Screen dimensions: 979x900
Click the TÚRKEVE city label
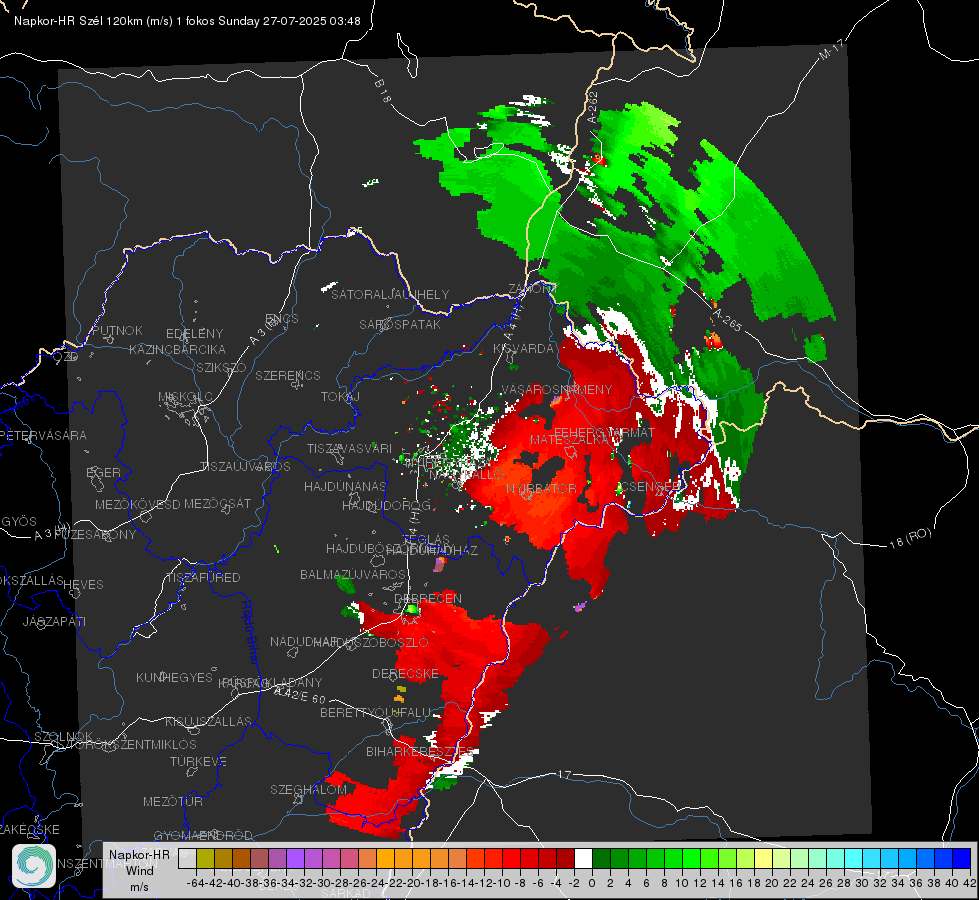198,761
